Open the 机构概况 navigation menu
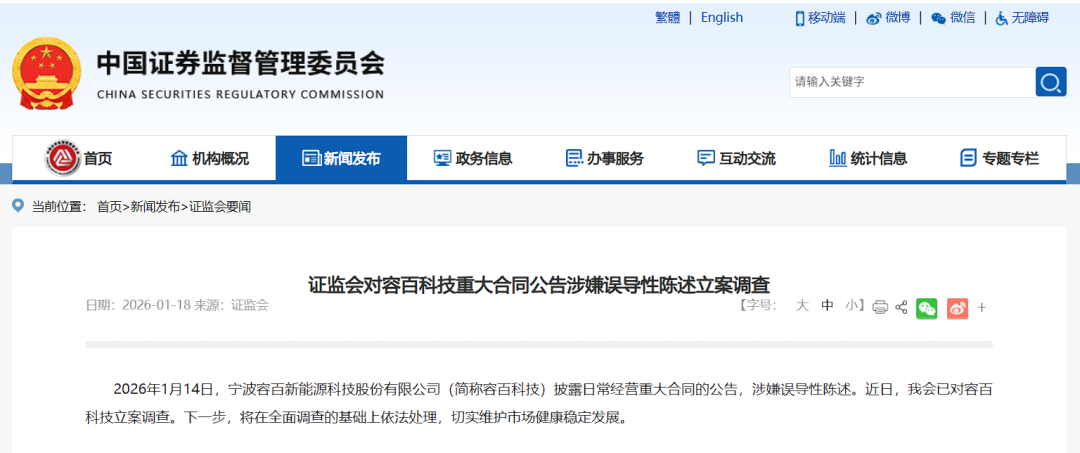Viewport: 1080px width, 453px height. point(210,158)
